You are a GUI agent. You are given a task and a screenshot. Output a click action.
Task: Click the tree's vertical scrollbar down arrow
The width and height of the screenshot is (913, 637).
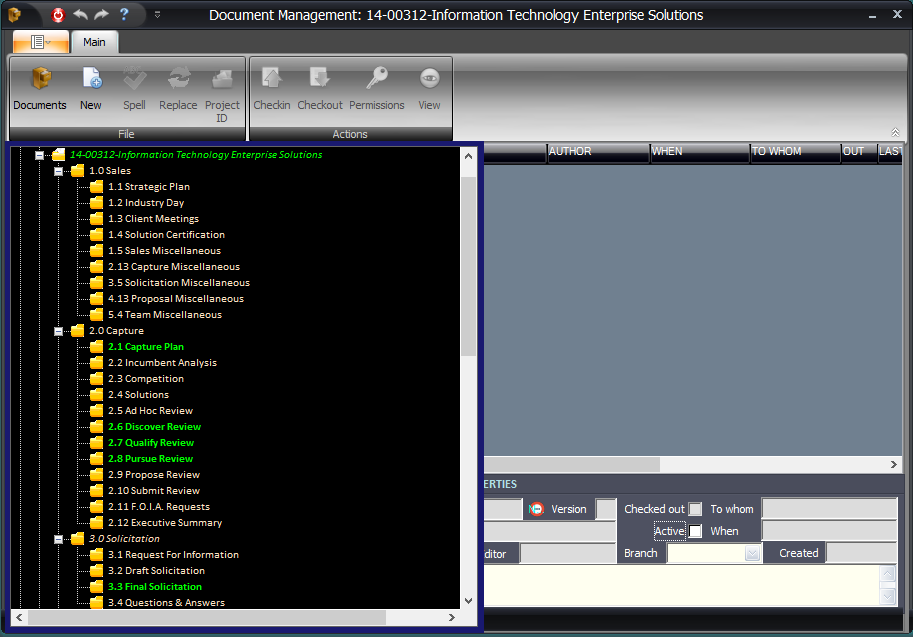pyautogui.click(x=469, y=601)
